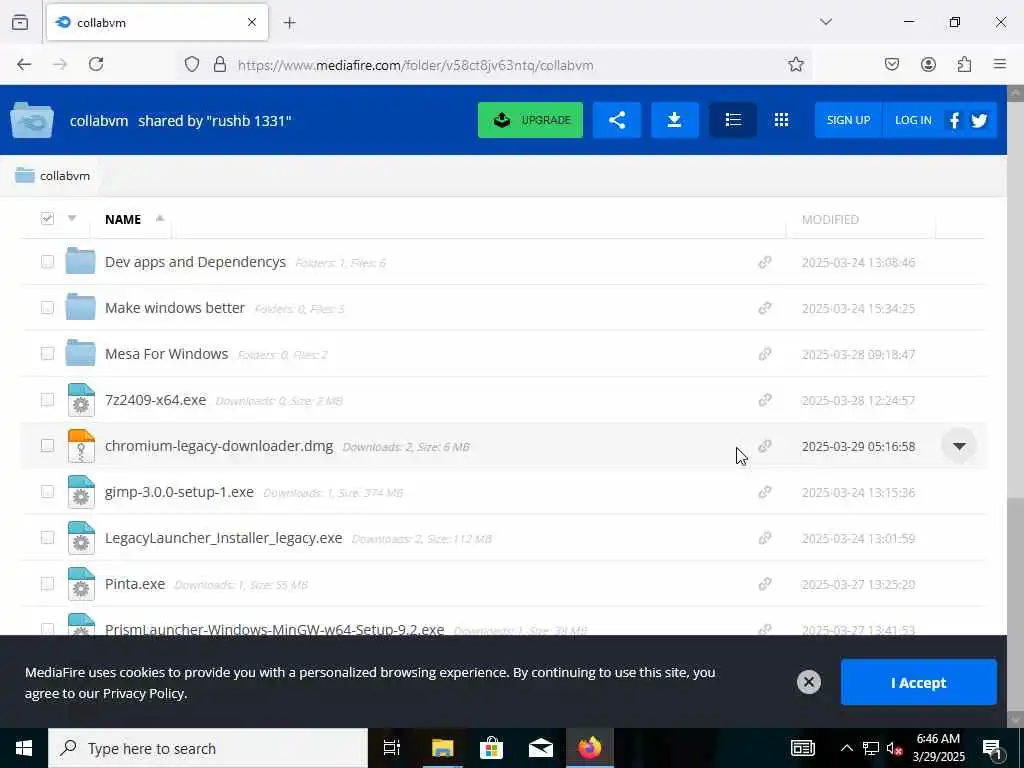The image size is (1024, 768).
Task: Click the LOG IN button
Action: [913, 120]
